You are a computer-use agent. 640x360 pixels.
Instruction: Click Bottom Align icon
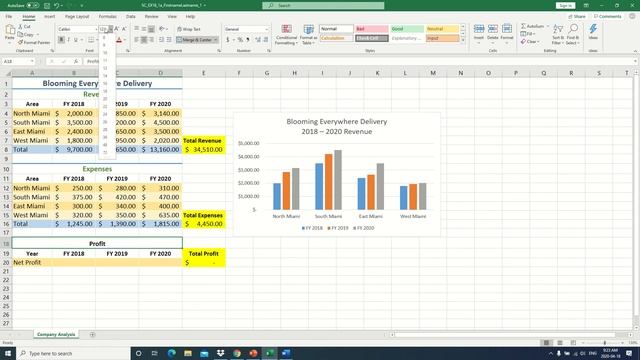click(x=151, y=29)
